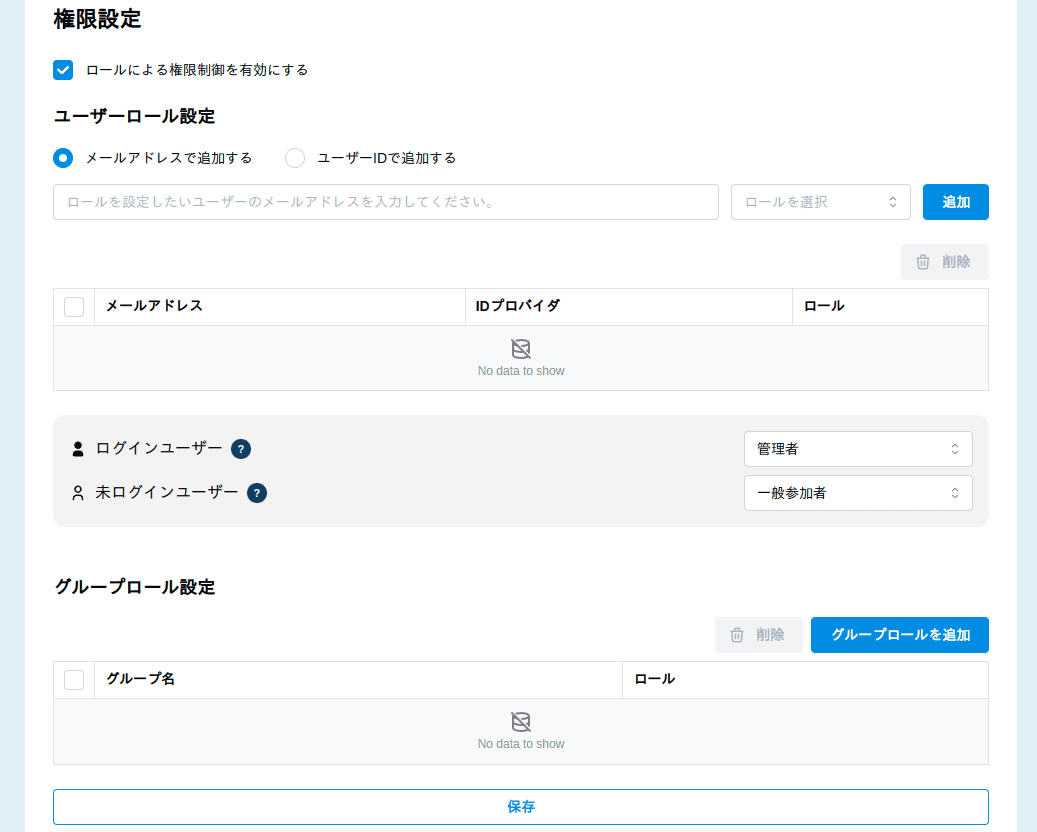Toggle the select-all checkbox in the group table header
The image size is (1037, 832).
[73, 679]
